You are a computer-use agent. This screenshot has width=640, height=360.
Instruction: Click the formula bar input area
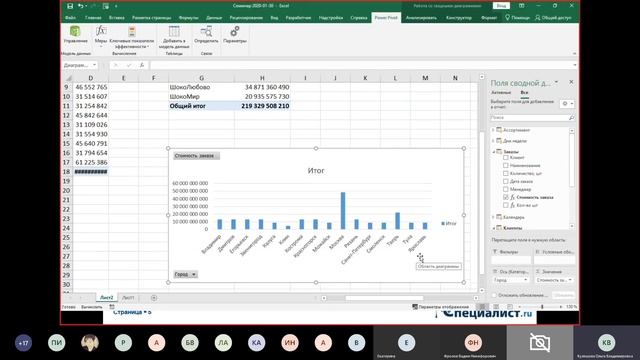pyautogui.click(x=361, y=65)
